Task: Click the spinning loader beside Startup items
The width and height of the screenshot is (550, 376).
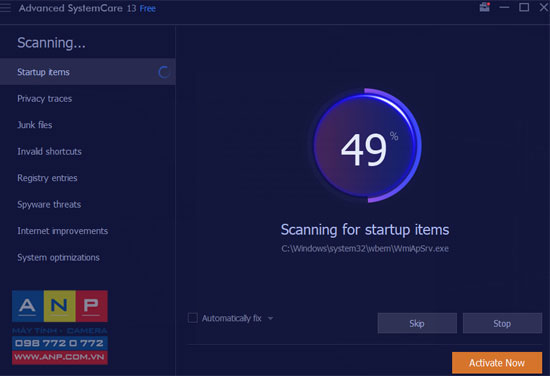Action: [x=164, y=72]
